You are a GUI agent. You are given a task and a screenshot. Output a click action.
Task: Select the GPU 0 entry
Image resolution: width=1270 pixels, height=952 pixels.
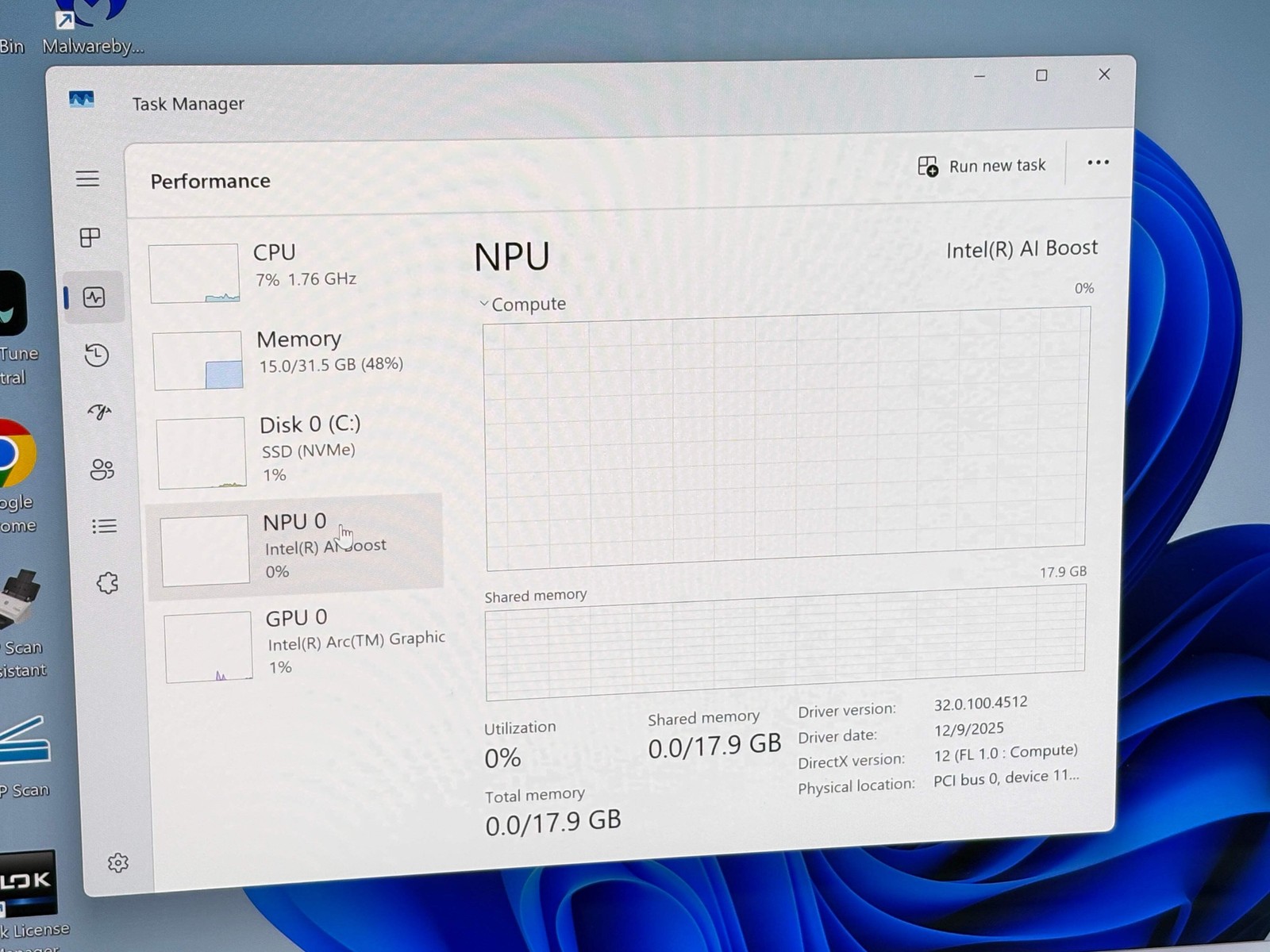306,643
